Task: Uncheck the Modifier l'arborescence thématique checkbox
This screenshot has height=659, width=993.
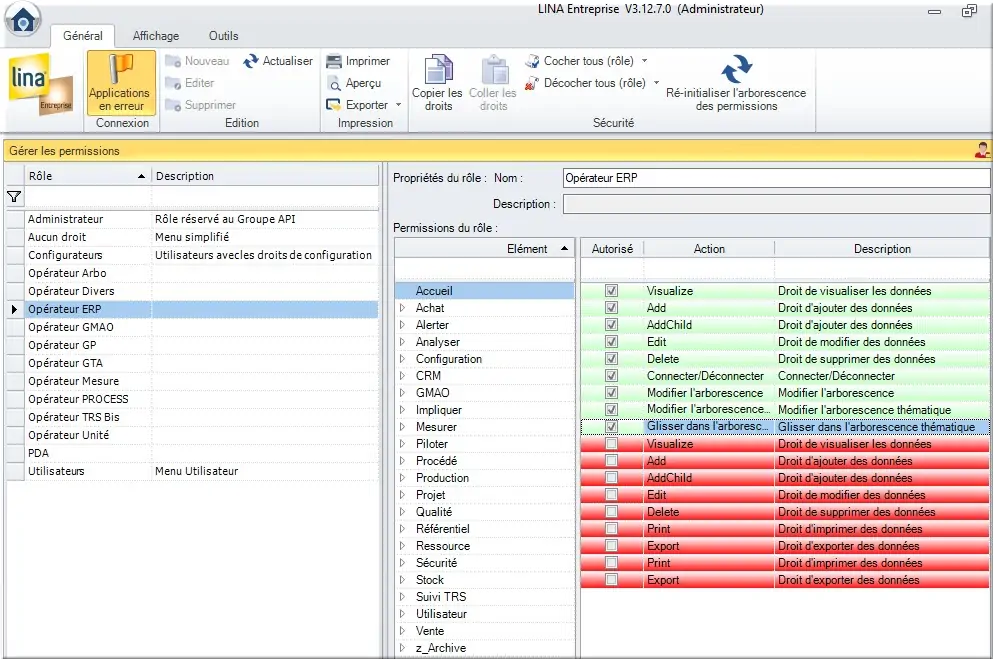Action: pyautogui.click(x=611, y=410)
